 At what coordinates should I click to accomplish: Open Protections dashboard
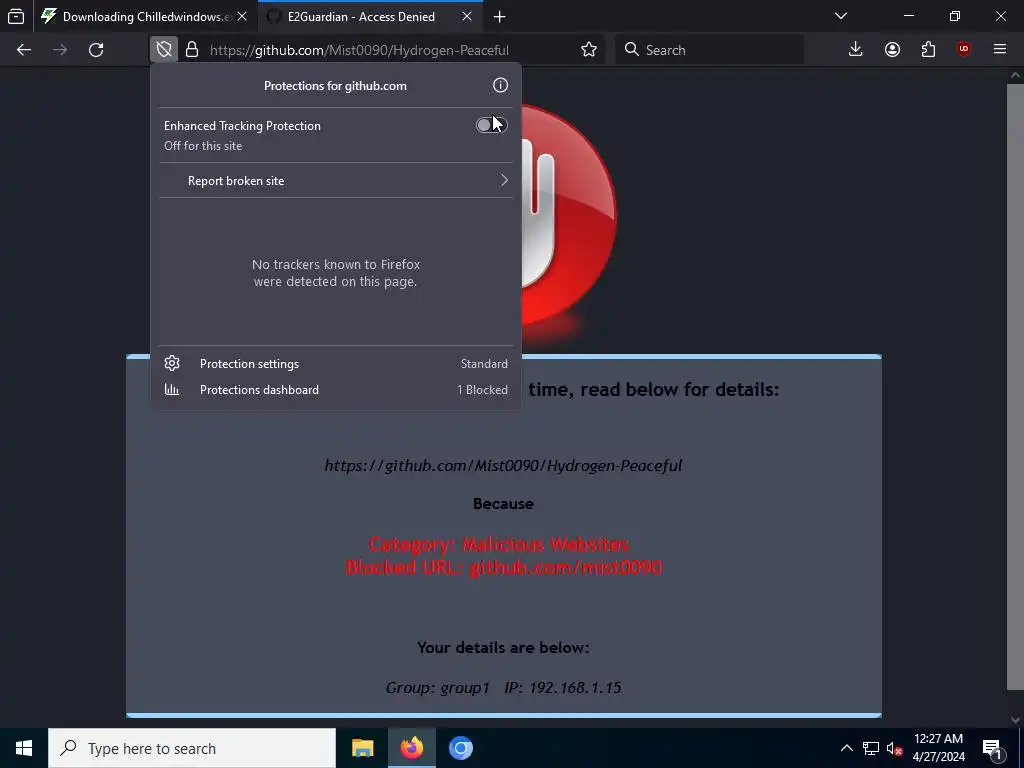(x=336, y=390)
